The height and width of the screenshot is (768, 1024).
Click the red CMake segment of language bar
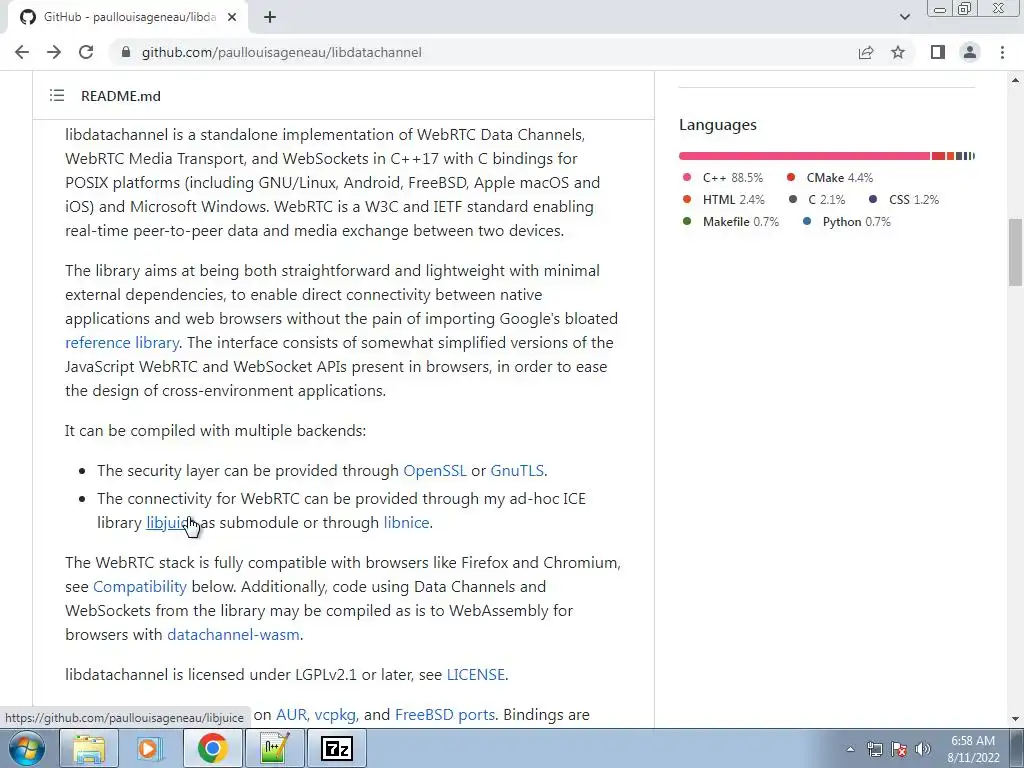(938, 156)
